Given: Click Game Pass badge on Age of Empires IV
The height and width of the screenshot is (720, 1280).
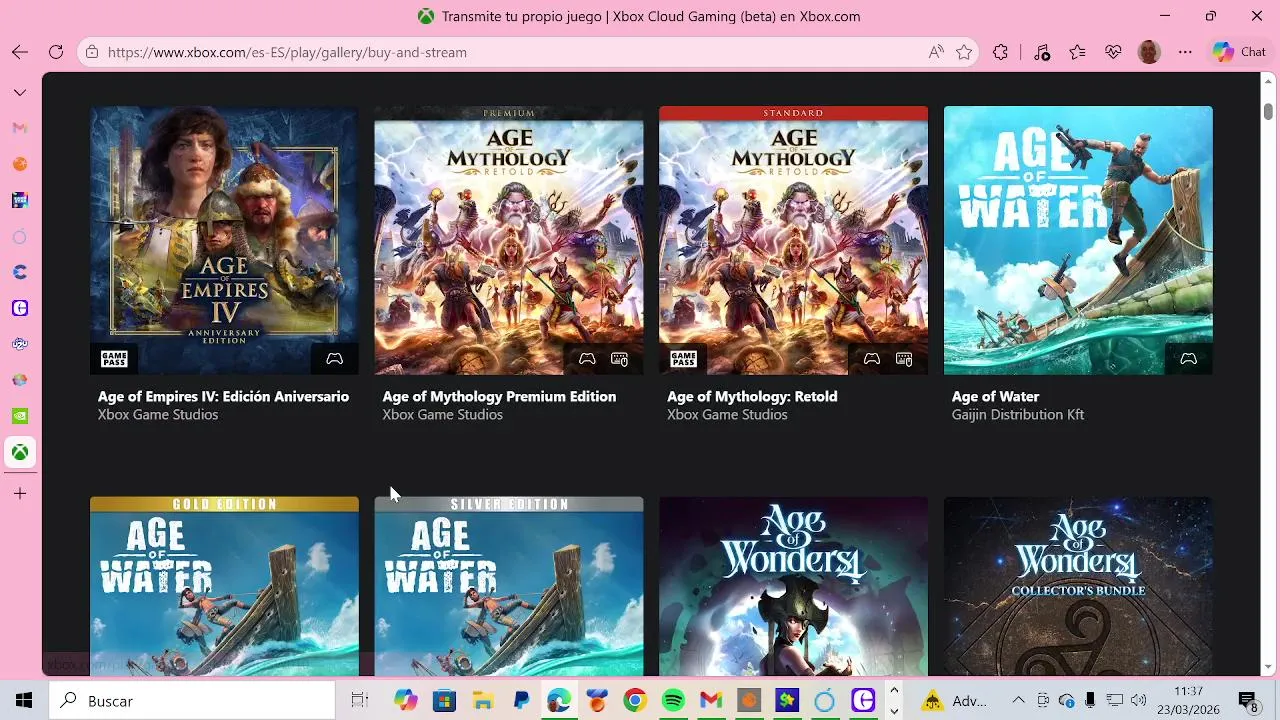Looking at the screenshot, I should pos(114,358).
